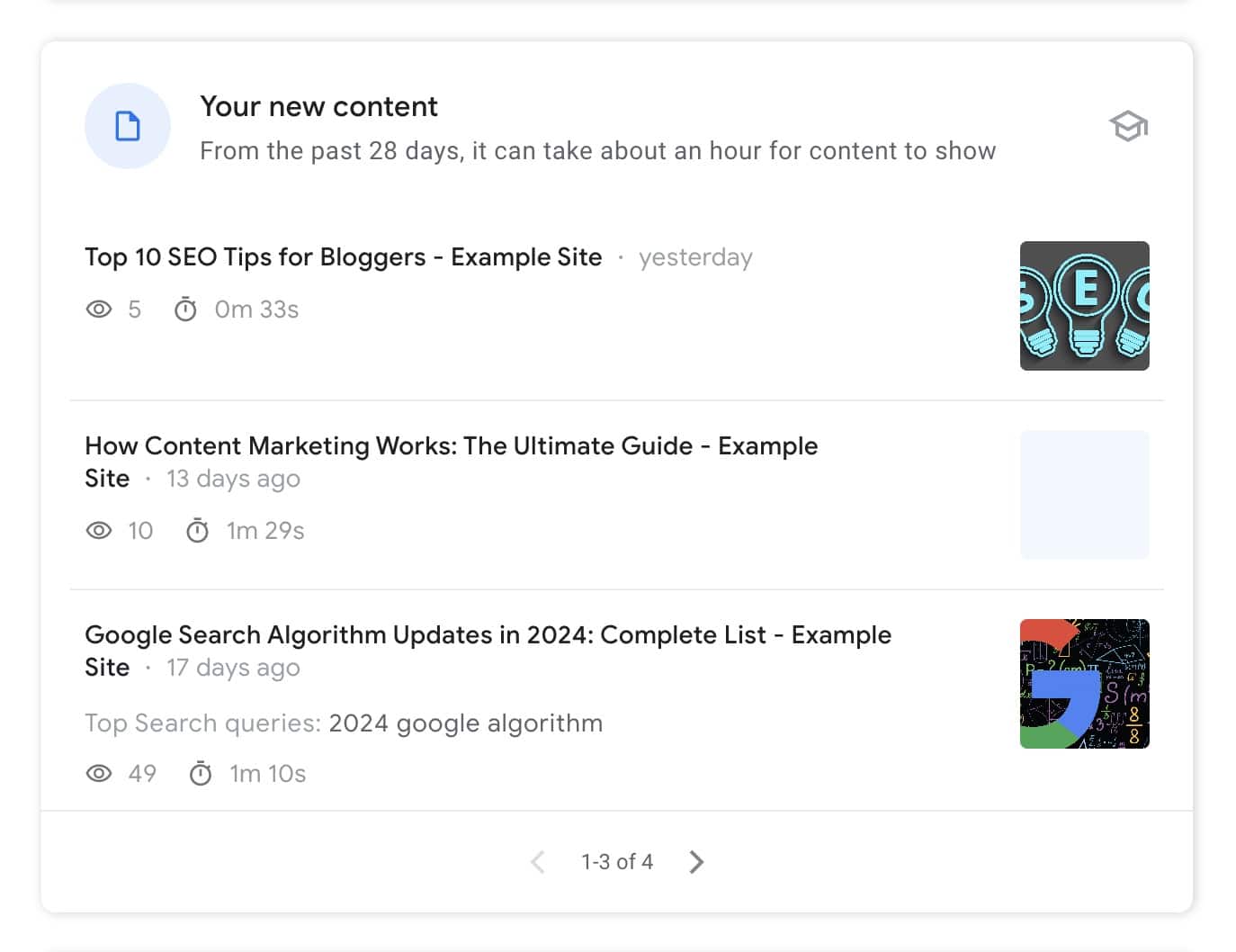Click the SEO lightbulbs thumbnail image
Viewport: 1236px width, 952px height.
pos(1084,305)
